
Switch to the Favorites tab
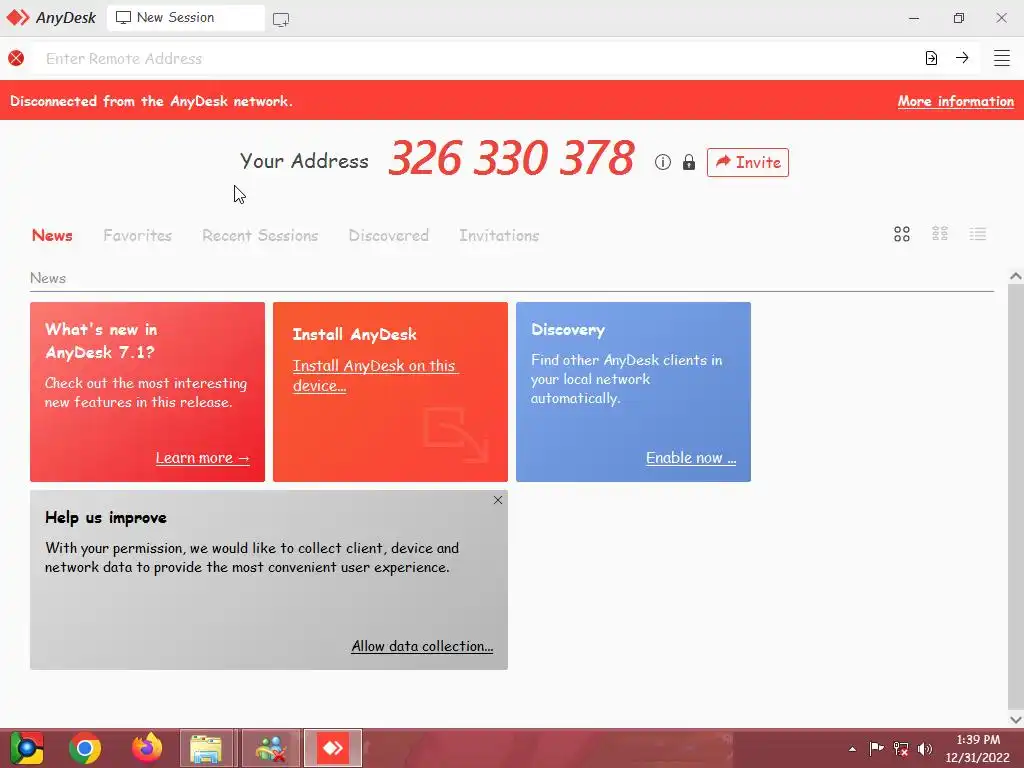click(137, 235)
